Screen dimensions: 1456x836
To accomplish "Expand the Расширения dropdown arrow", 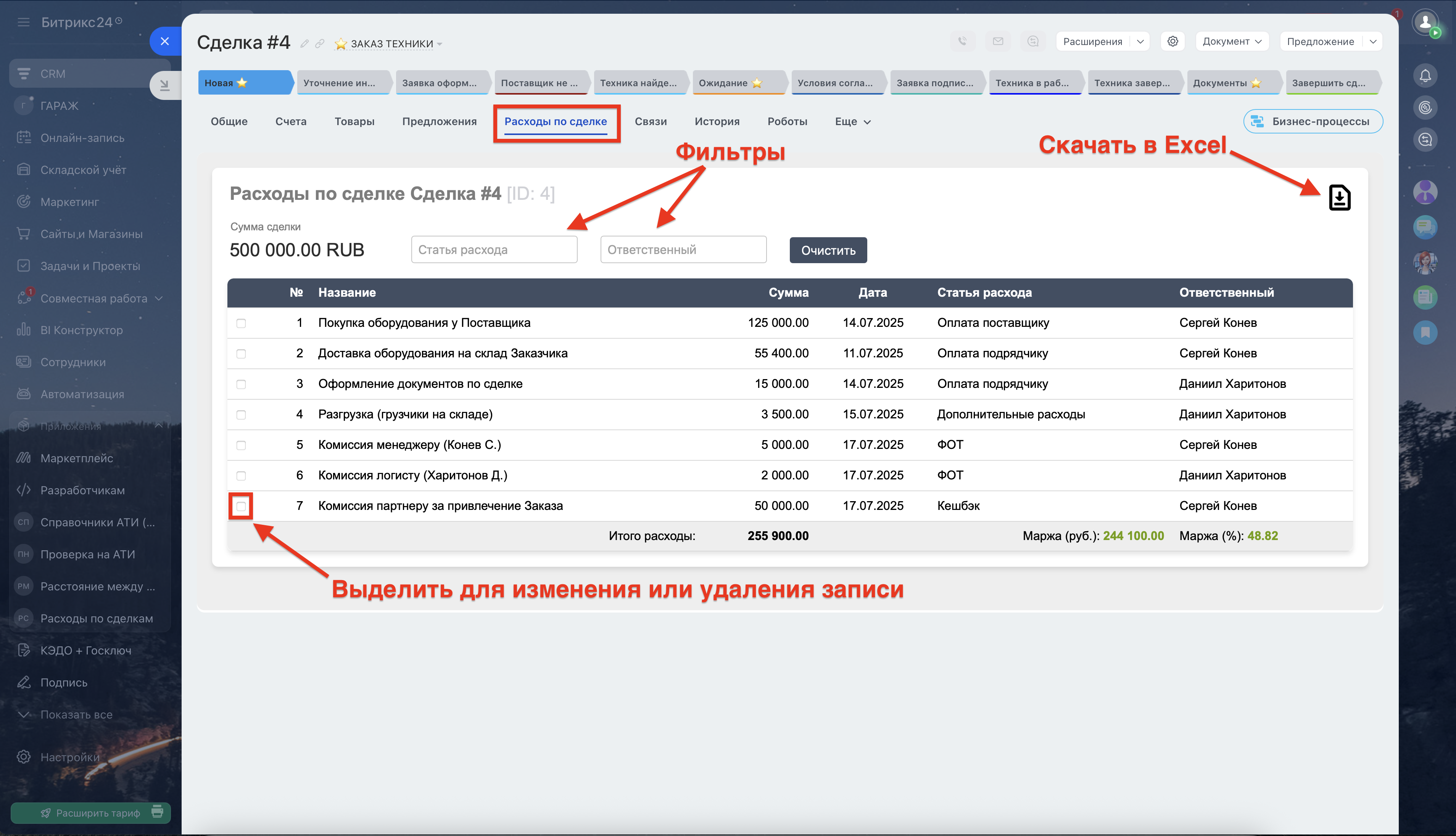I will [1140, 41].
